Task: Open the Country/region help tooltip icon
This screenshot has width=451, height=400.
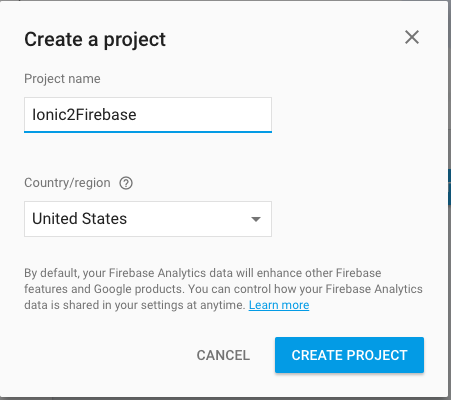Action: pyautogui.click(x=126, y=183)
